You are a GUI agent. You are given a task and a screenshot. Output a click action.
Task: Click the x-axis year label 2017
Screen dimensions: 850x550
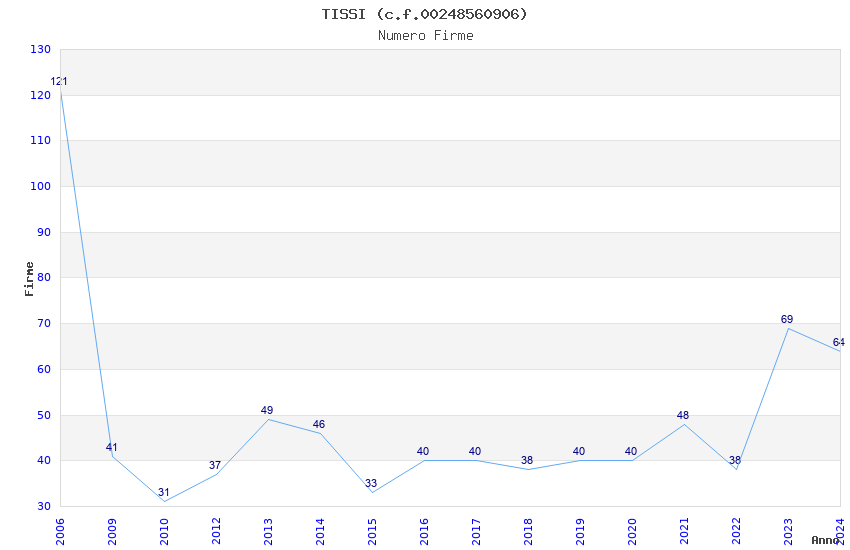476,531
